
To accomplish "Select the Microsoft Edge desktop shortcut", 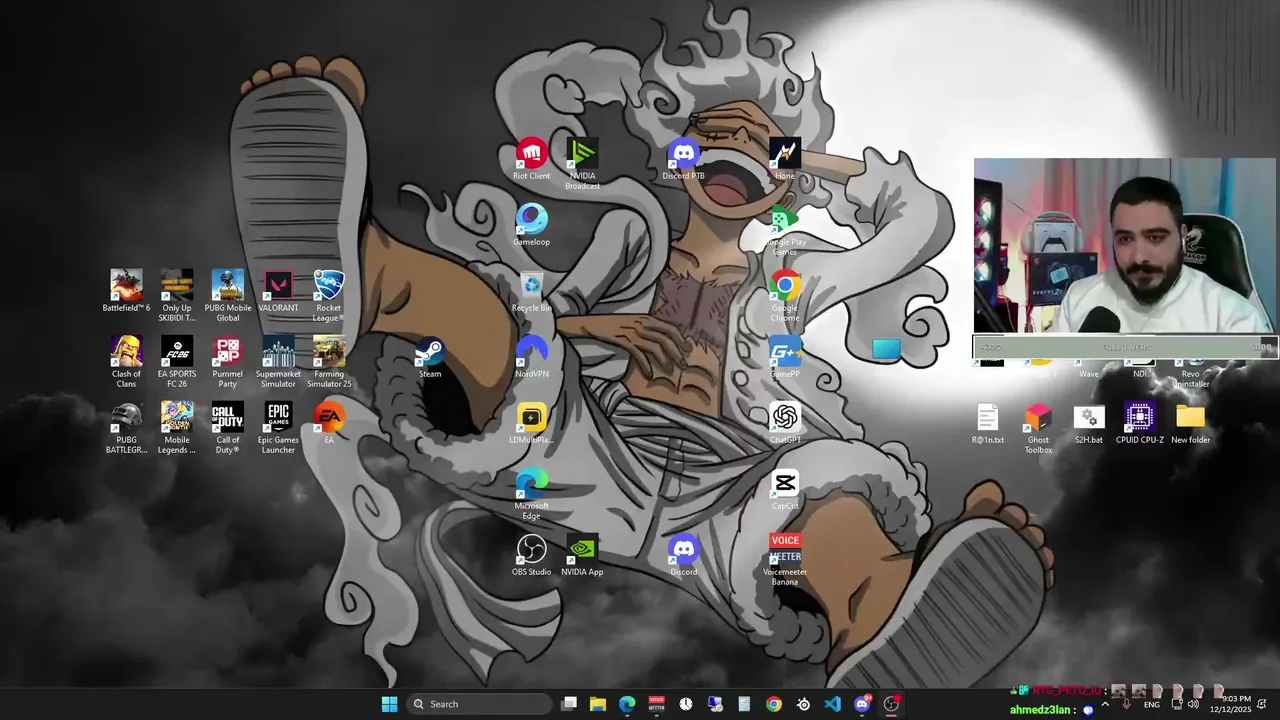I will pyautogui.click(x=531, y=493).
